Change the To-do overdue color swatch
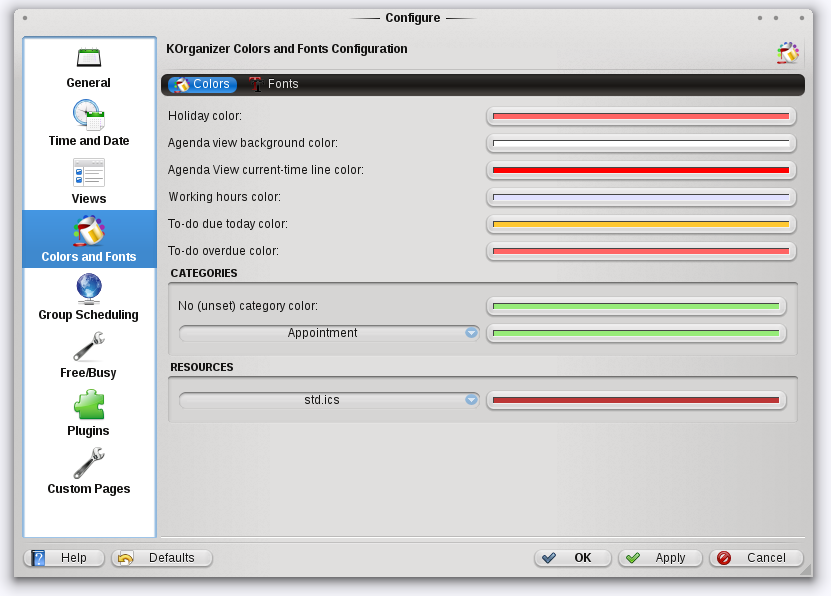This screenshot has height=596, width=831. point(641,251)
